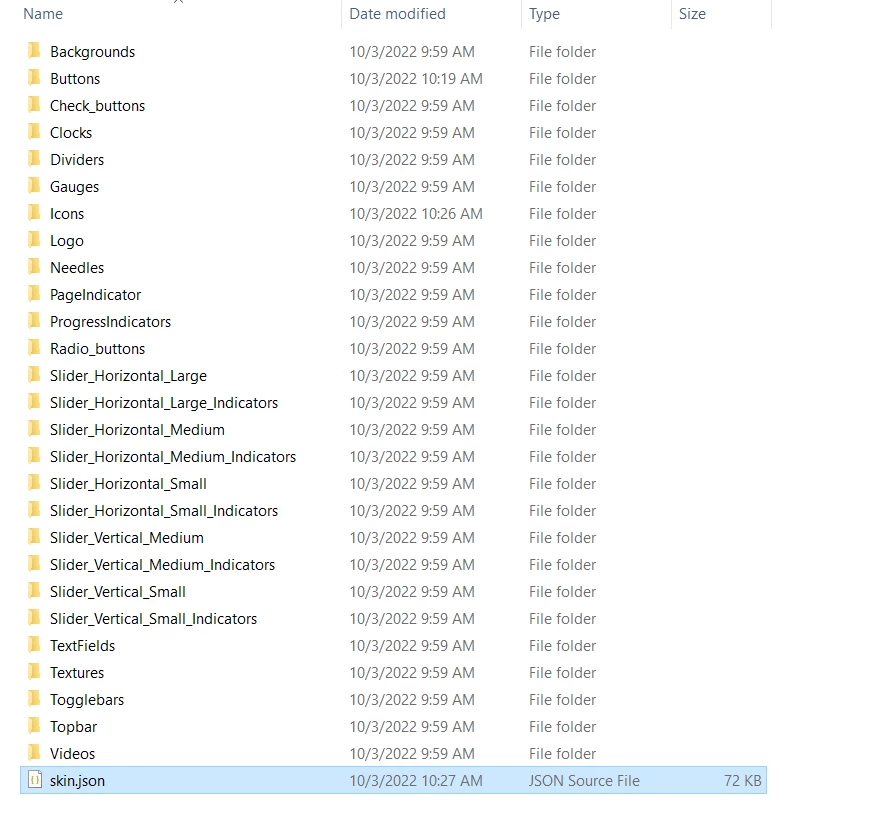Click the Videos folder icon
The height and width of the screenshot is (824, 873).
tap(34, 753)
